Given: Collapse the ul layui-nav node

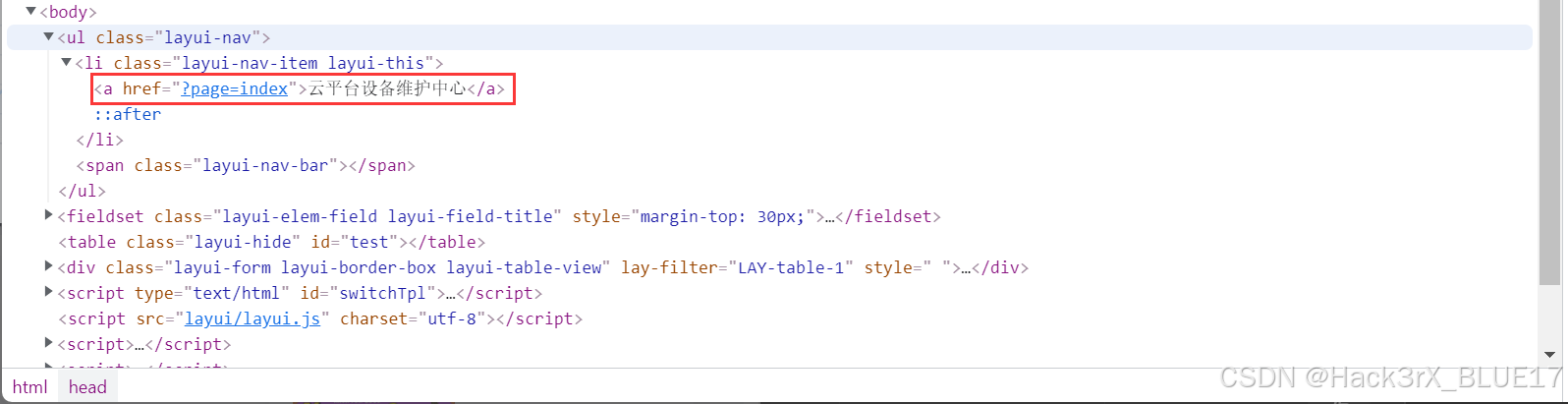Looking at the screenshot, I should [x=48, y=37].
